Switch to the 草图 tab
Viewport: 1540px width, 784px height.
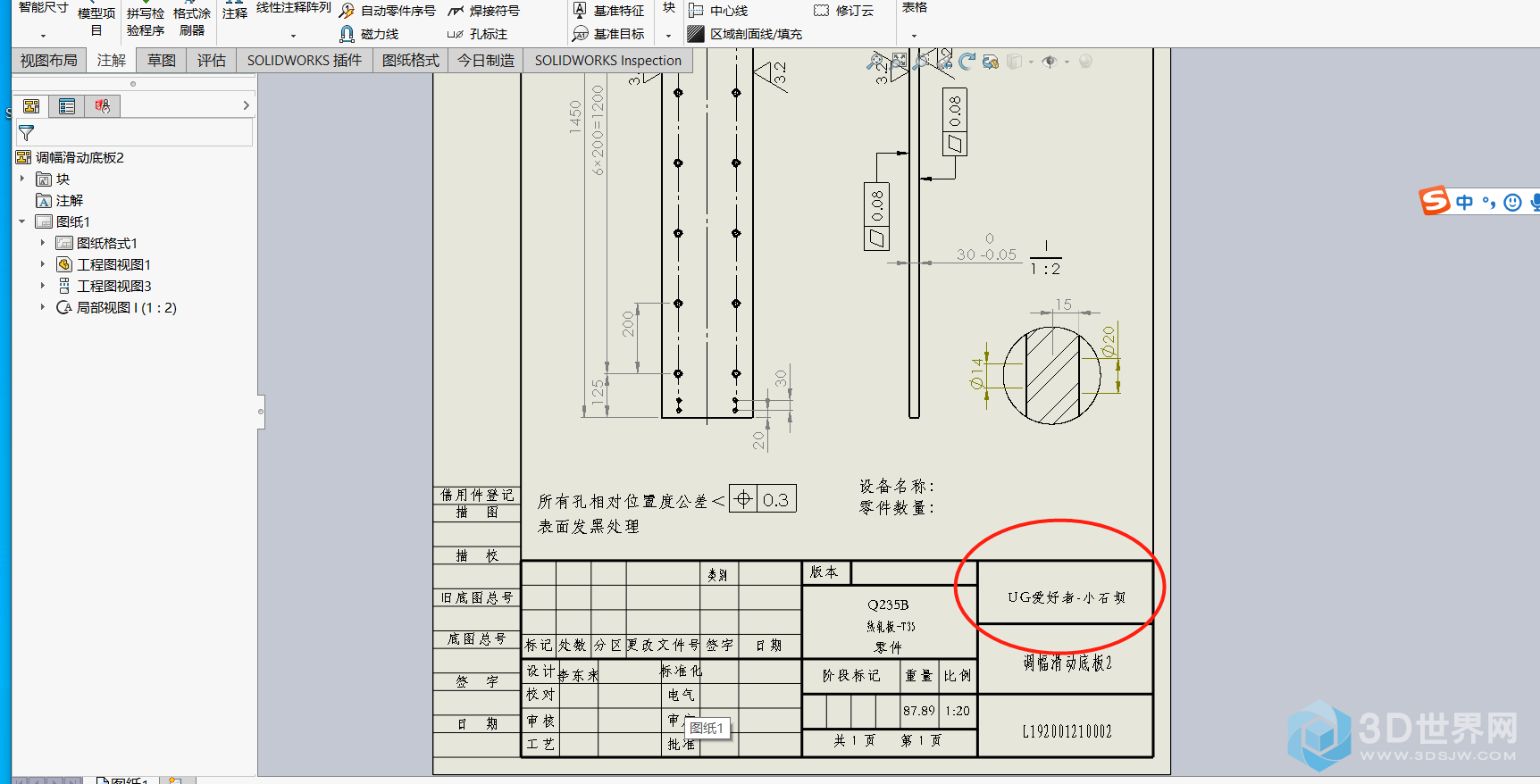162,61
